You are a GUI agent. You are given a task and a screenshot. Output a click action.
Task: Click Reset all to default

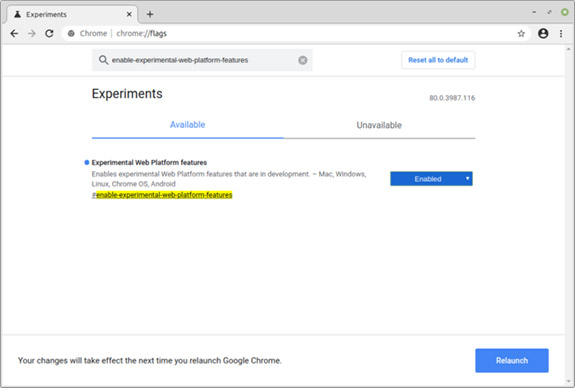pyautogui.click(x=438, y=60)
